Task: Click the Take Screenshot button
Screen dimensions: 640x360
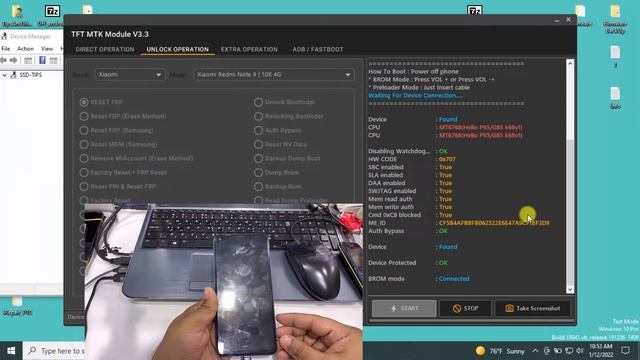Action: click(533, 309)
